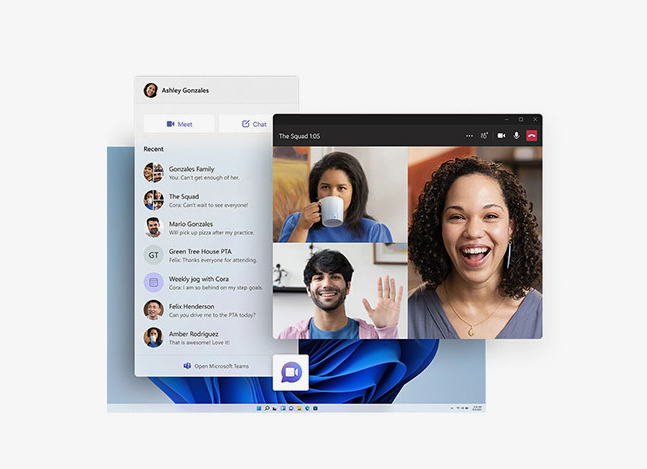
Task: Open more options in the call window
Action: click(x=469, y=136)
